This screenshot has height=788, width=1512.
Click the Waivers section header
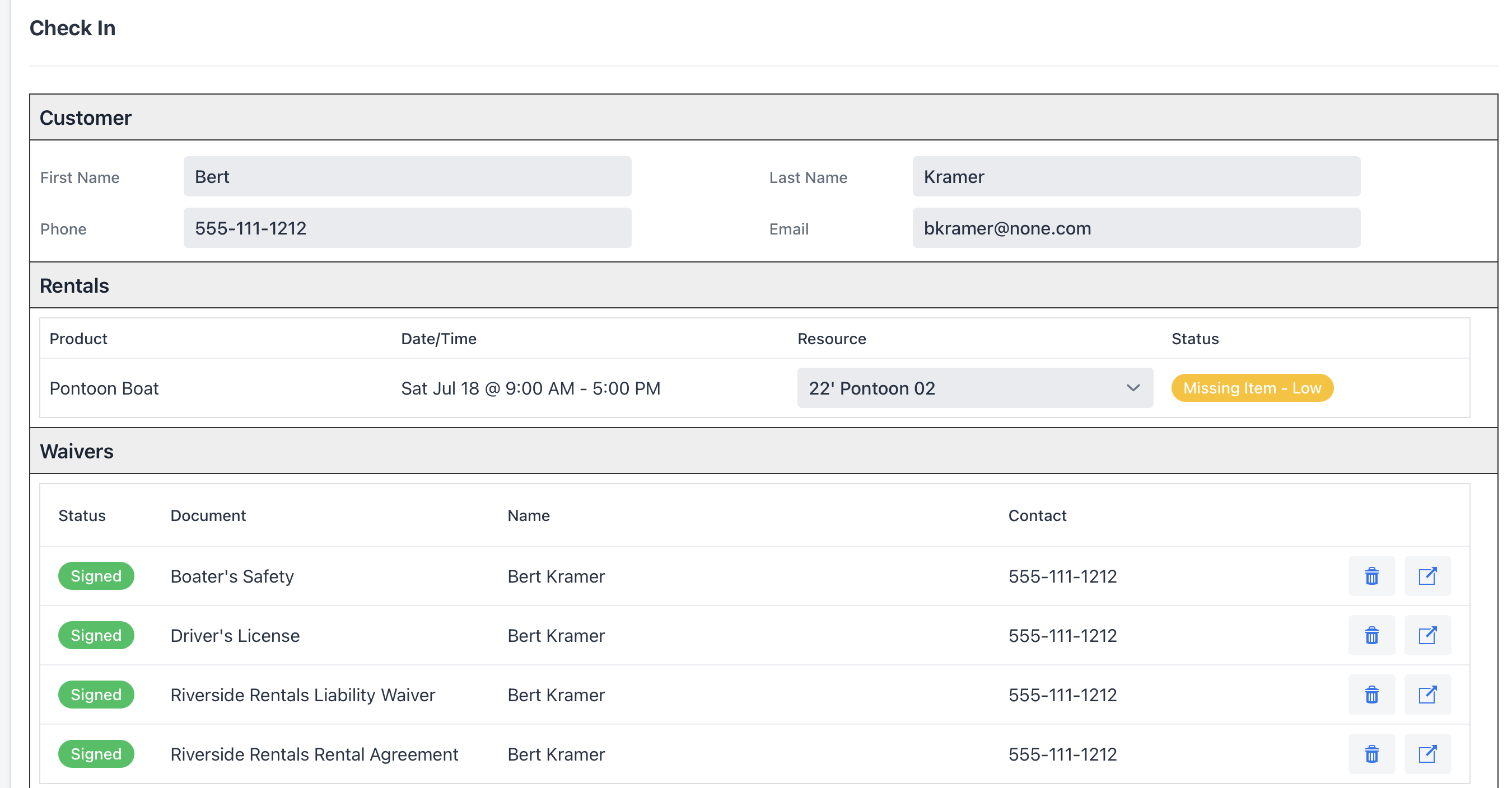click(x=764, y=451)
